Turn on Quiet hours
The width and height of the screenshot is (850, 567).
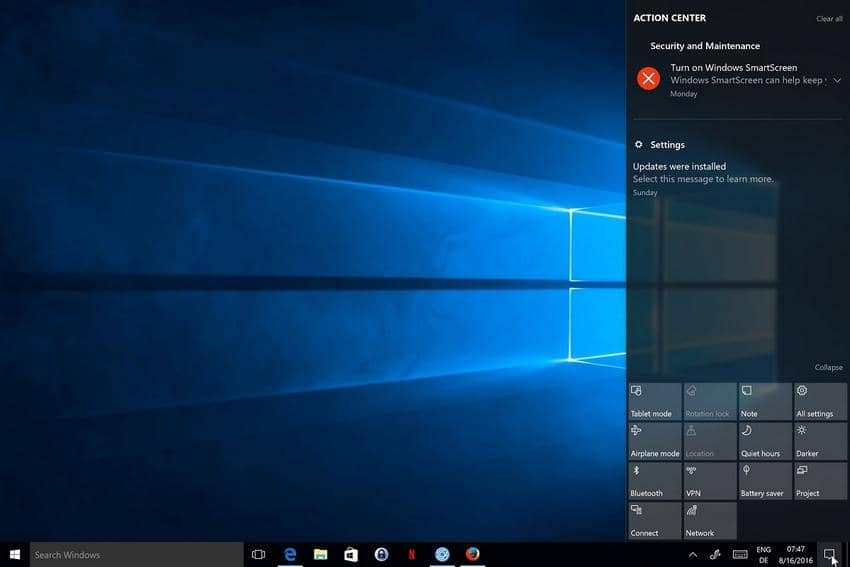765,440
